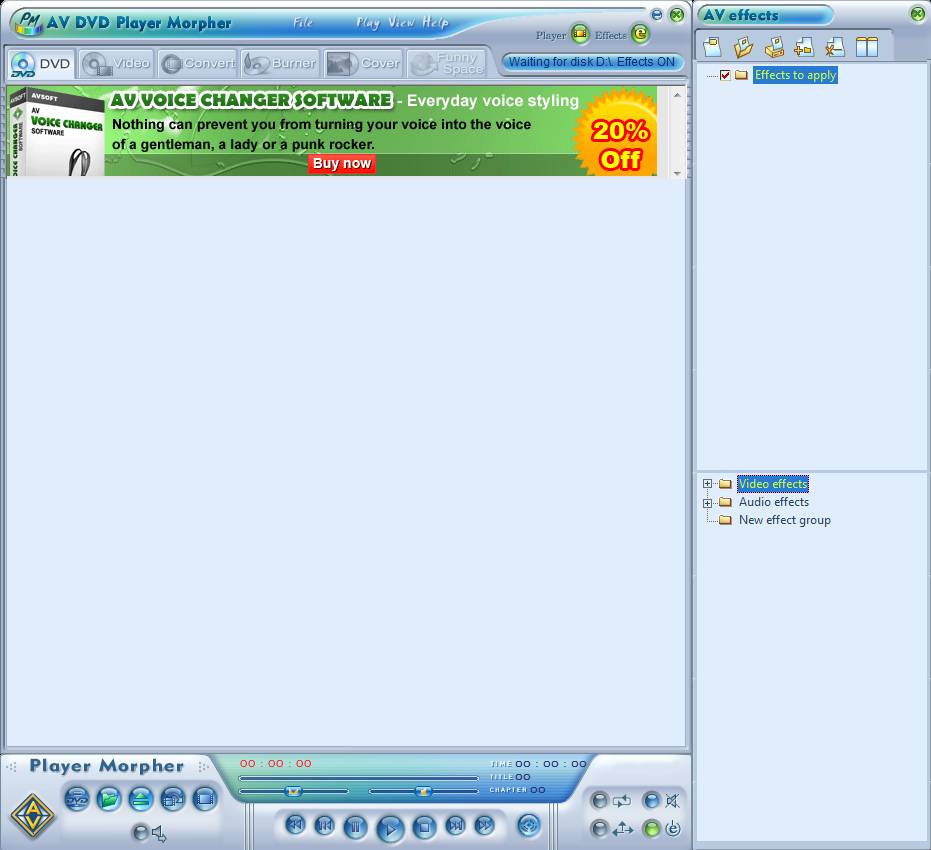Select the Video effects tree item
Screen dimensions: 931x850
click(772, 484)
